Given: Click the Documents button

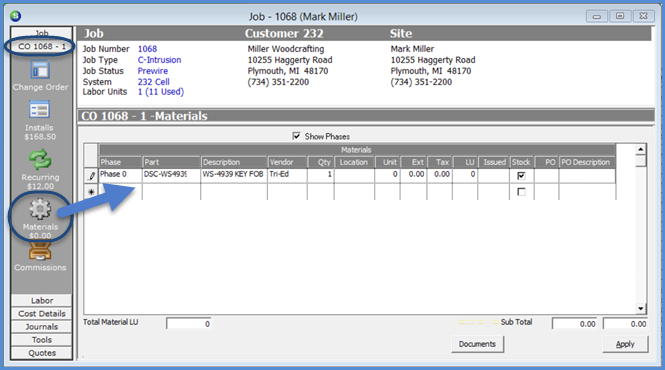Looking at the screenshot, I should click(x=477, y=344).
